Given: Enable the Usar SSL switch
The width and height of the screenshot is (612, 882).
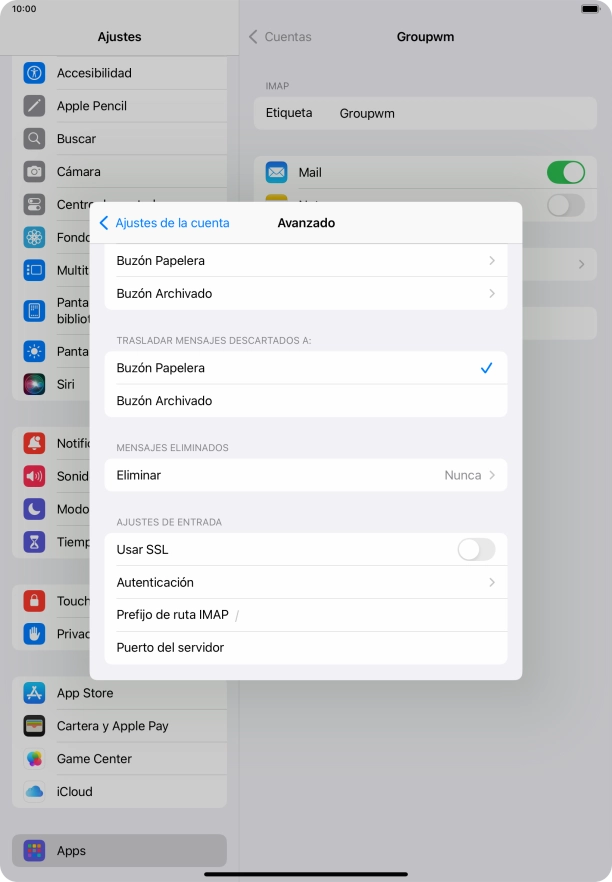Looking at the screenshot, I should 475,549.
